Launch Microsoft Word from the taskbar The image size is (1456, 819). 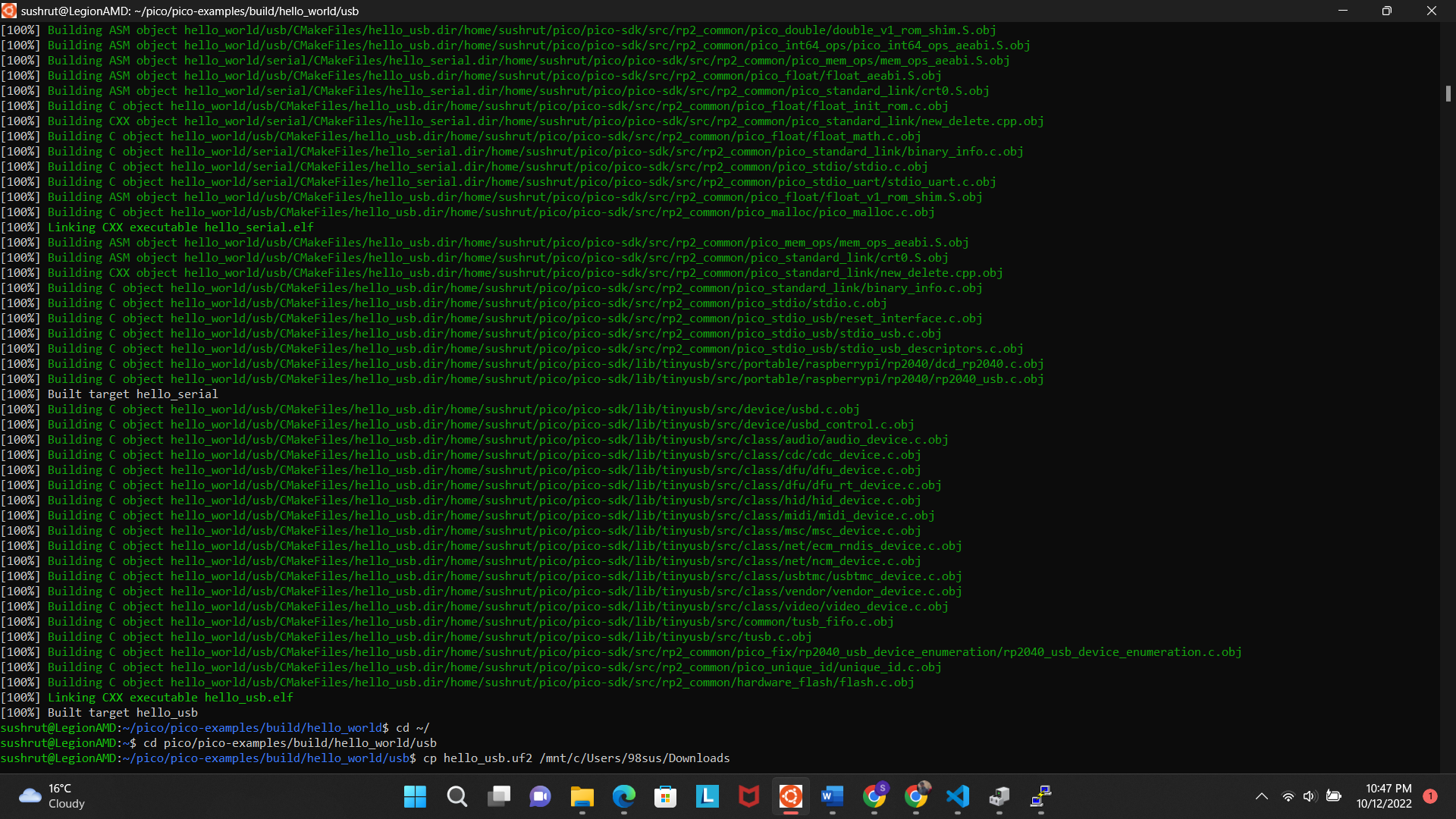[x=832, y=797]
